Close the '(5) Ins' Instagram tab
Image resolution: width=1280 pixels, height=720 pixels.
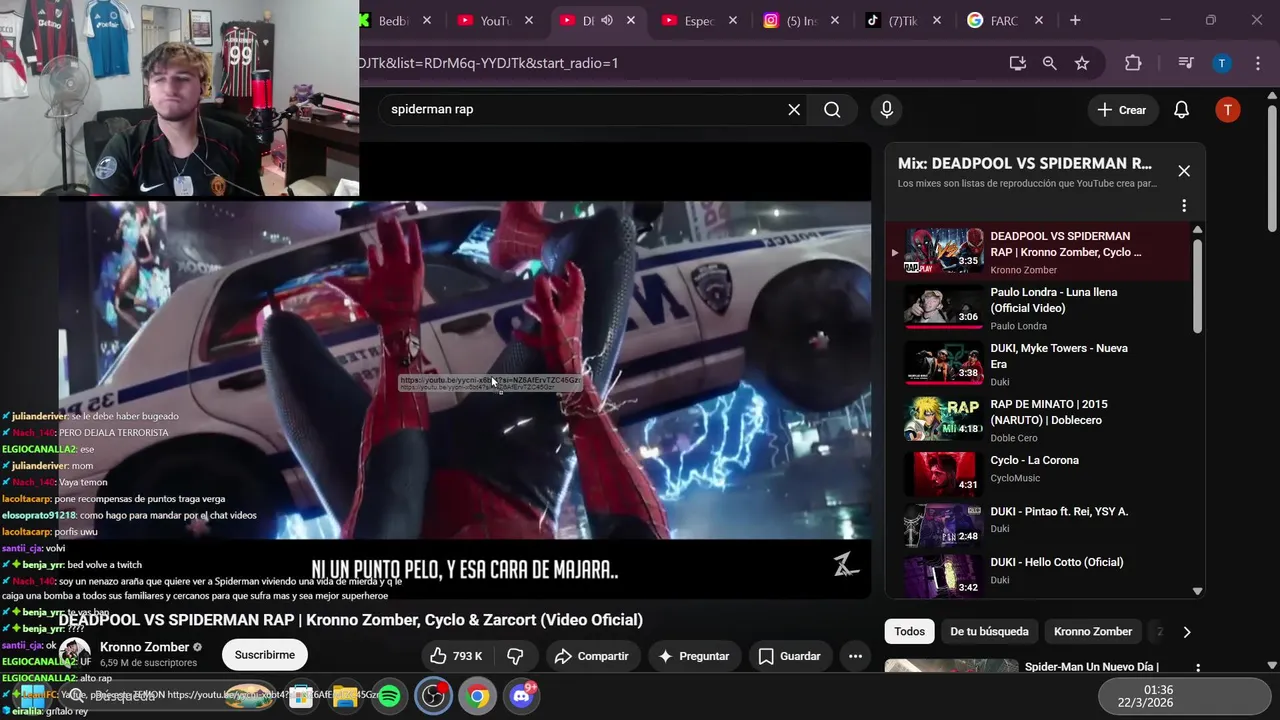pyautogui.click(x=835, y=20)
